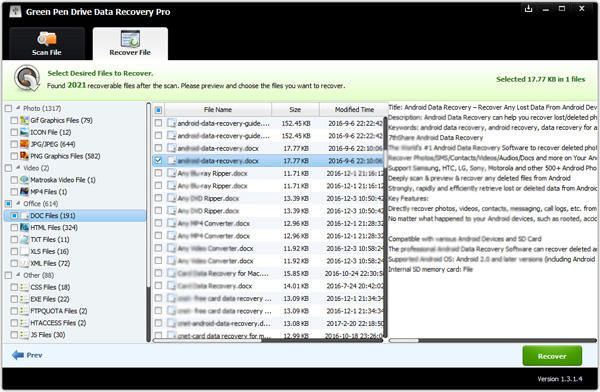Toggle the Video (2) category checkbox
The width and height of the screenshot is (600, 392).
(x=8, y=168)
